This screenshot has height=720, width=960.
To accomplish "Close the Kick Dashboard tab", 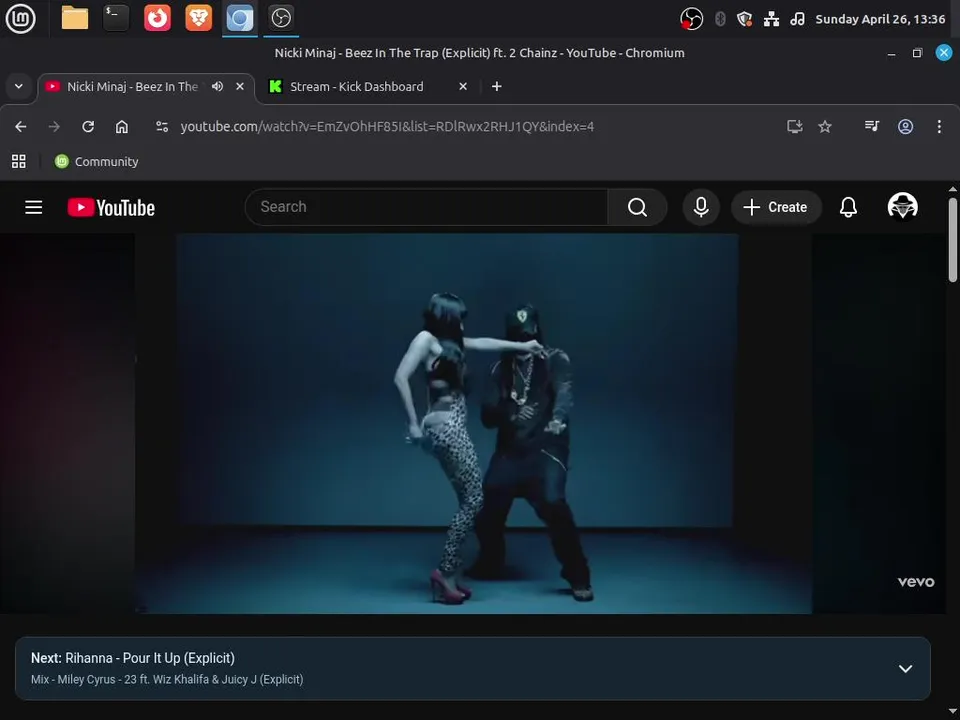I will click(463, 86).
